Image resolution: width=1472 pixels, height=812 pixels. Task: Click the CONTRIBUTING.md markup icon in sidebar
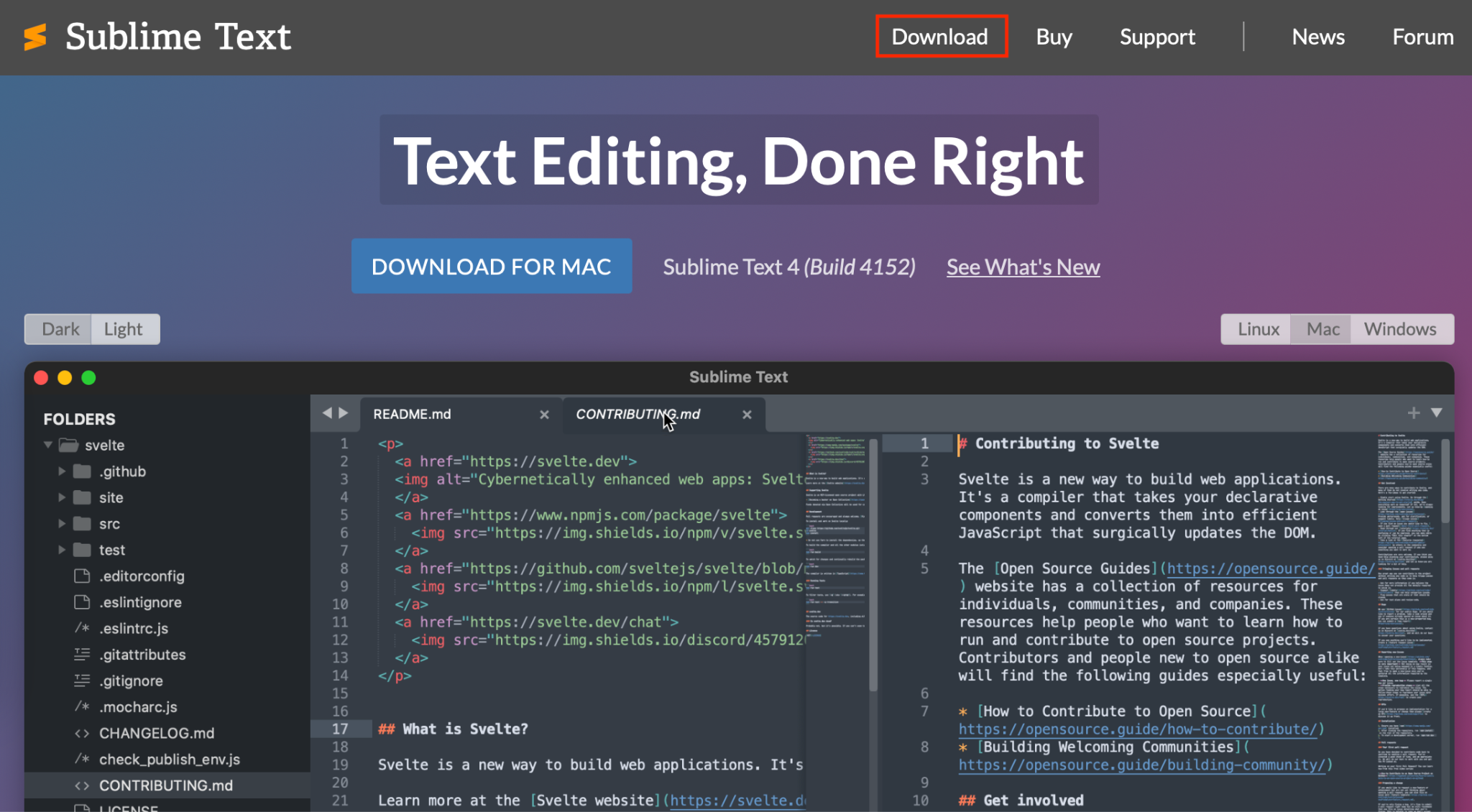pos(83,785)
